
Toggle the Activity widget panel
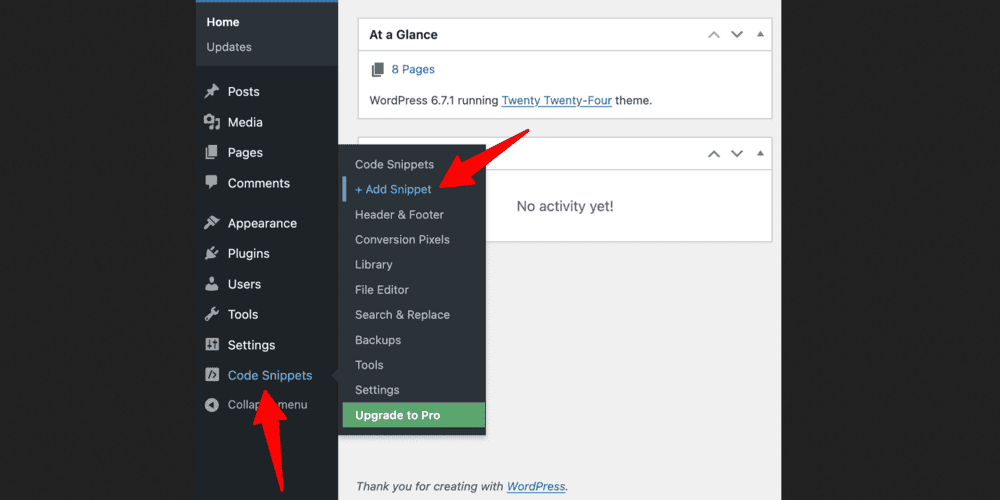point(760,154)
